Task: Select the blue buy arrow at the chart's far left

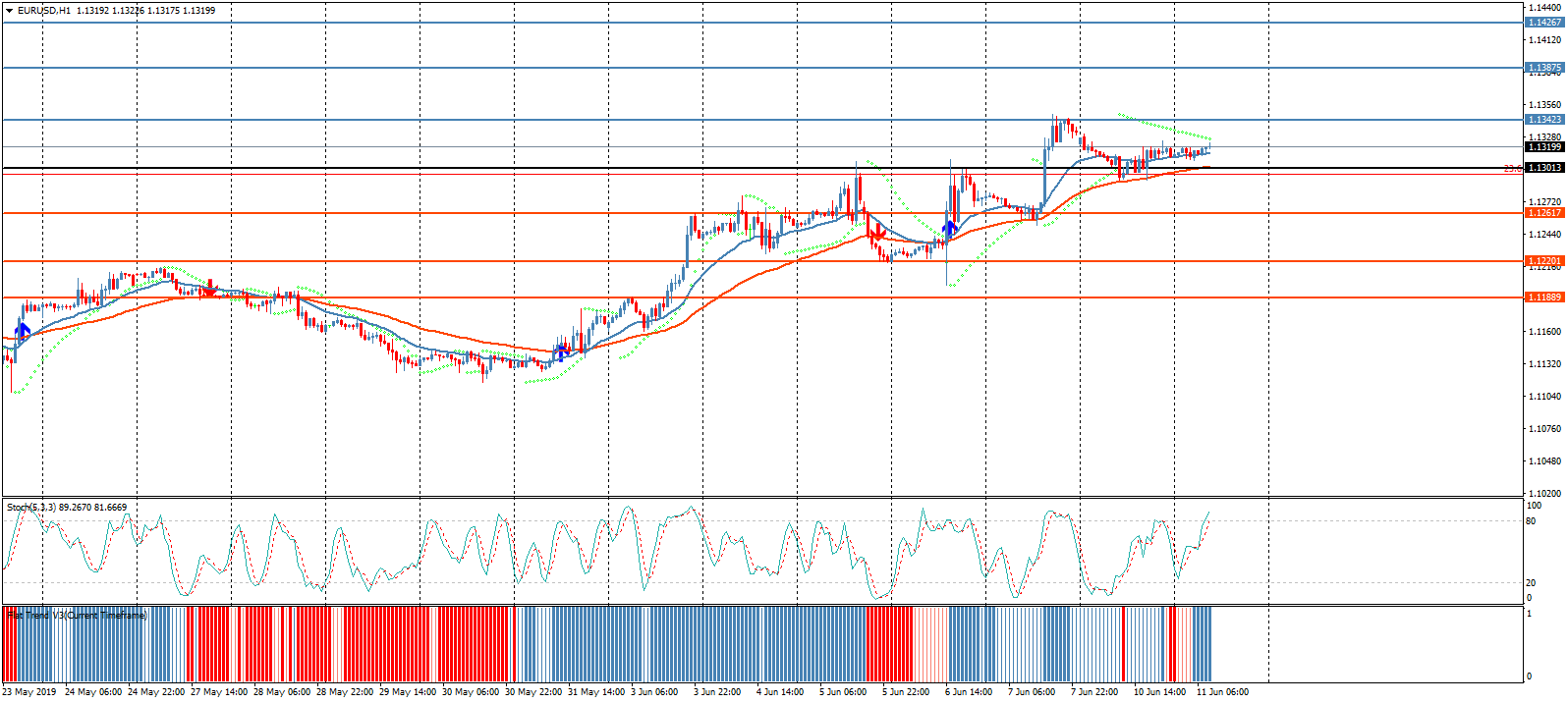Action: pos(23,331)
